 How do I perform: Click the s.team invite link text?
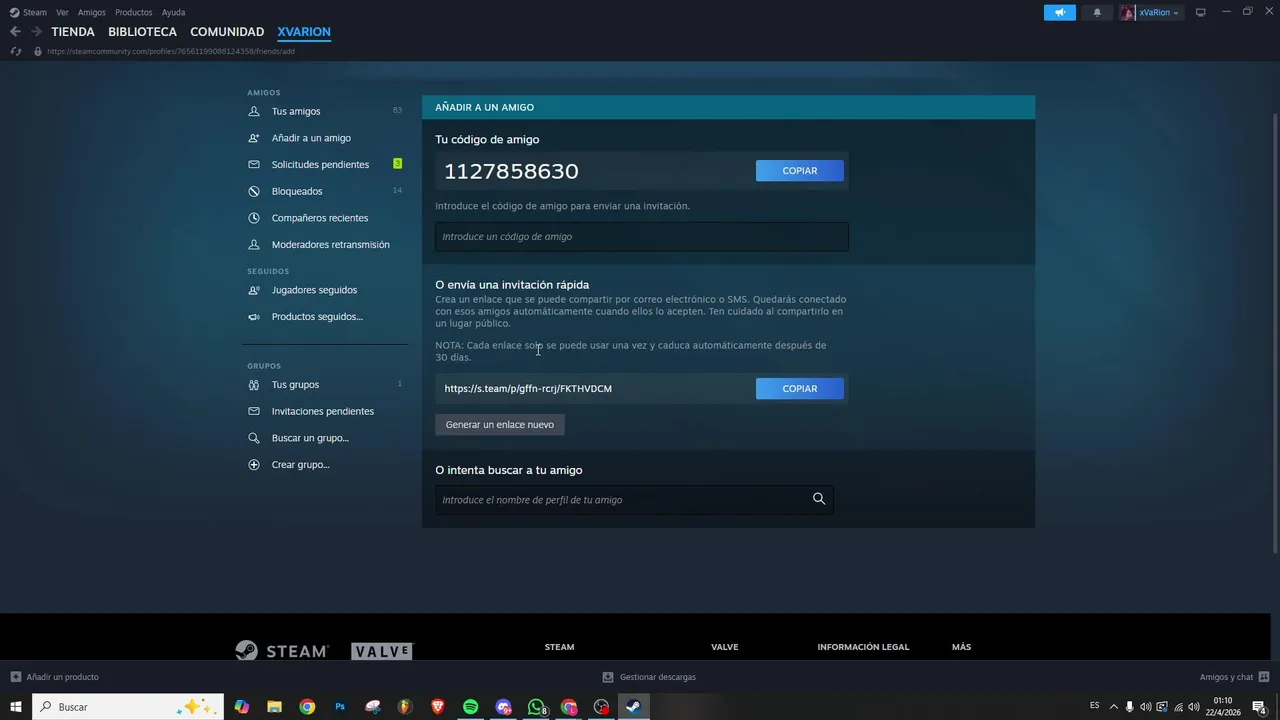(x=528, y=389)
